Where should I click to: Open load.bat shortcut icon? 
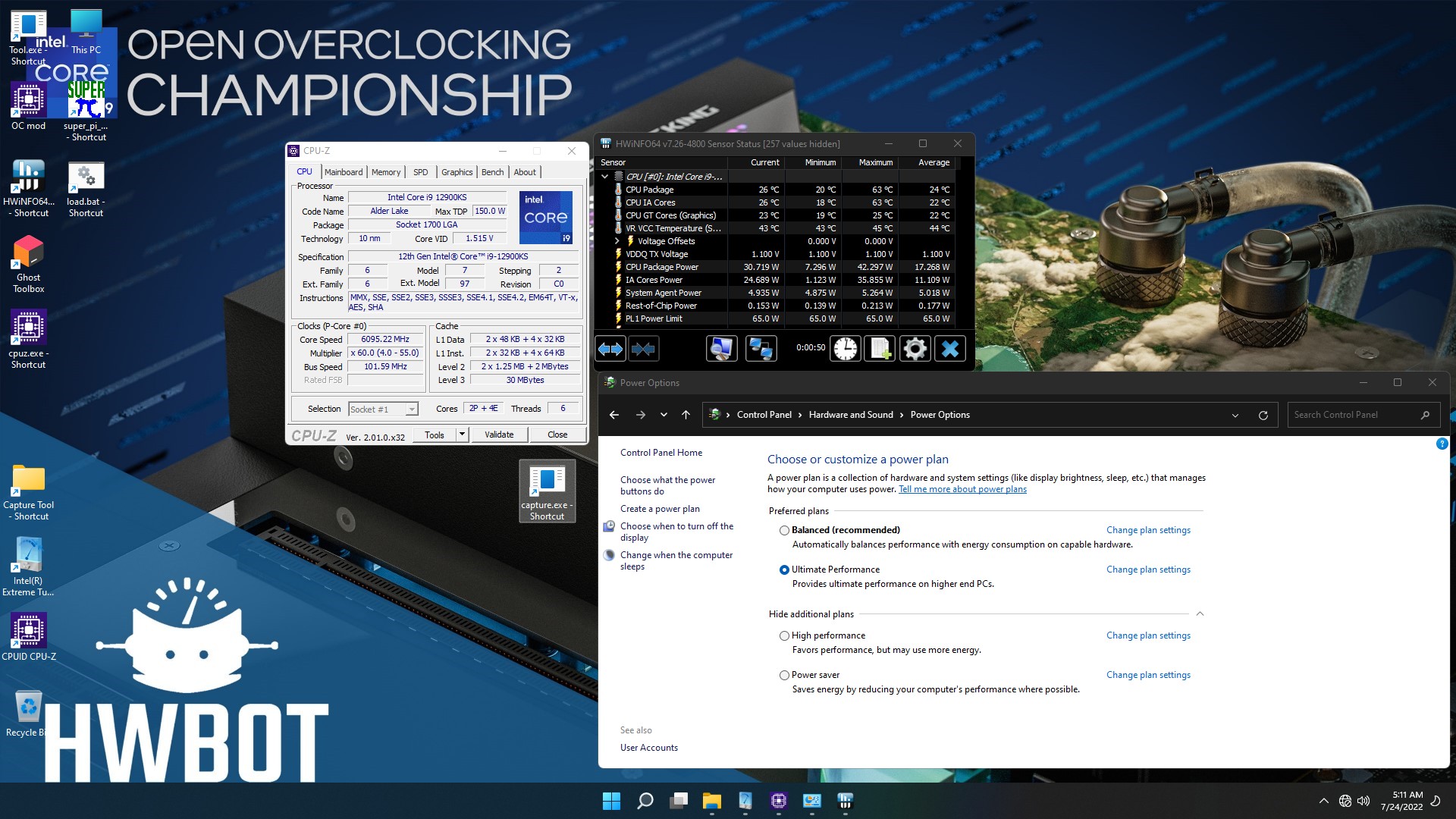pyautogui.click(x=86, y=188)
